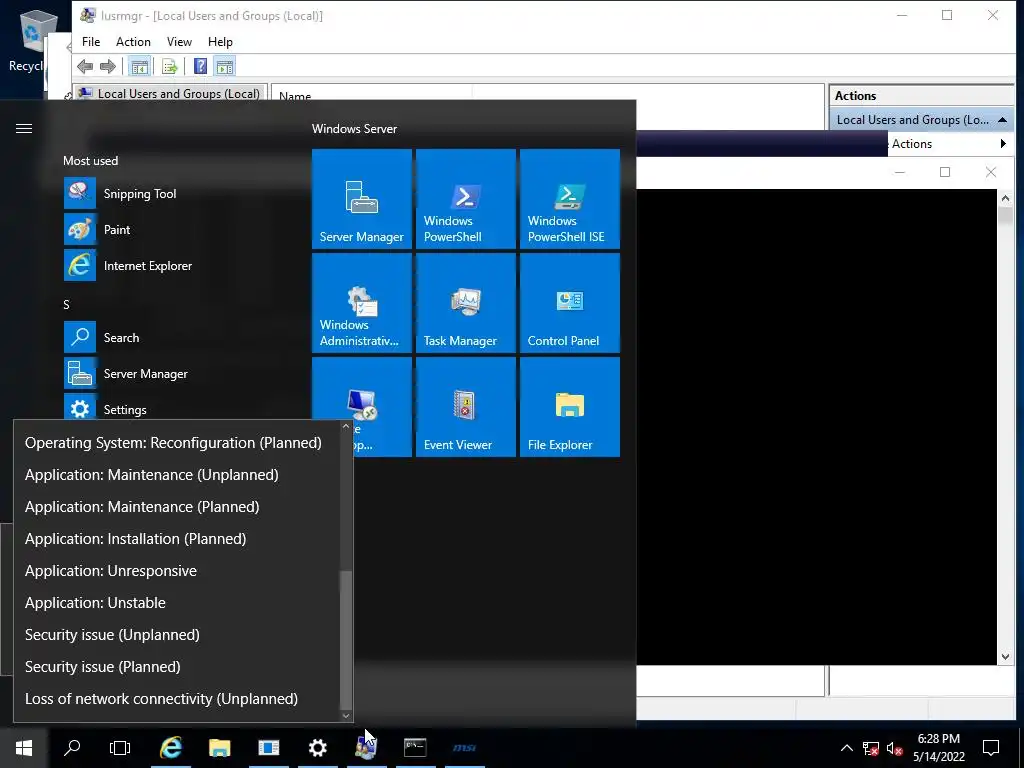
Task: Collapse Local Users and Groups actions section
Action: pos(1002,120)
